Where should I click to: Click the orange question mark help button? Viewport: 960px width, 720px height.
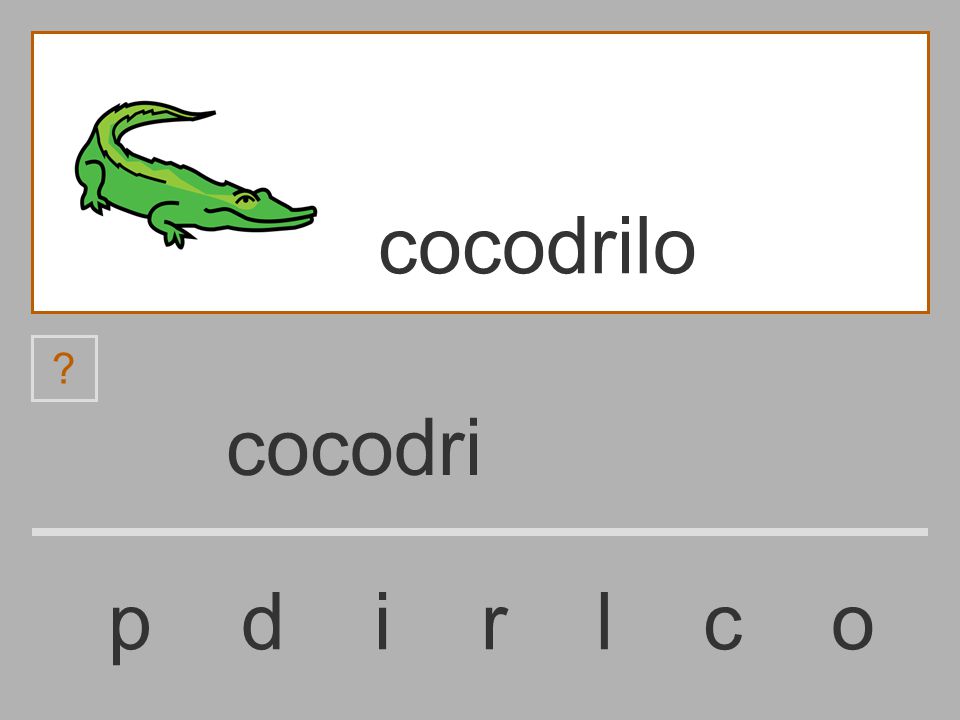(x=64, y=369)
